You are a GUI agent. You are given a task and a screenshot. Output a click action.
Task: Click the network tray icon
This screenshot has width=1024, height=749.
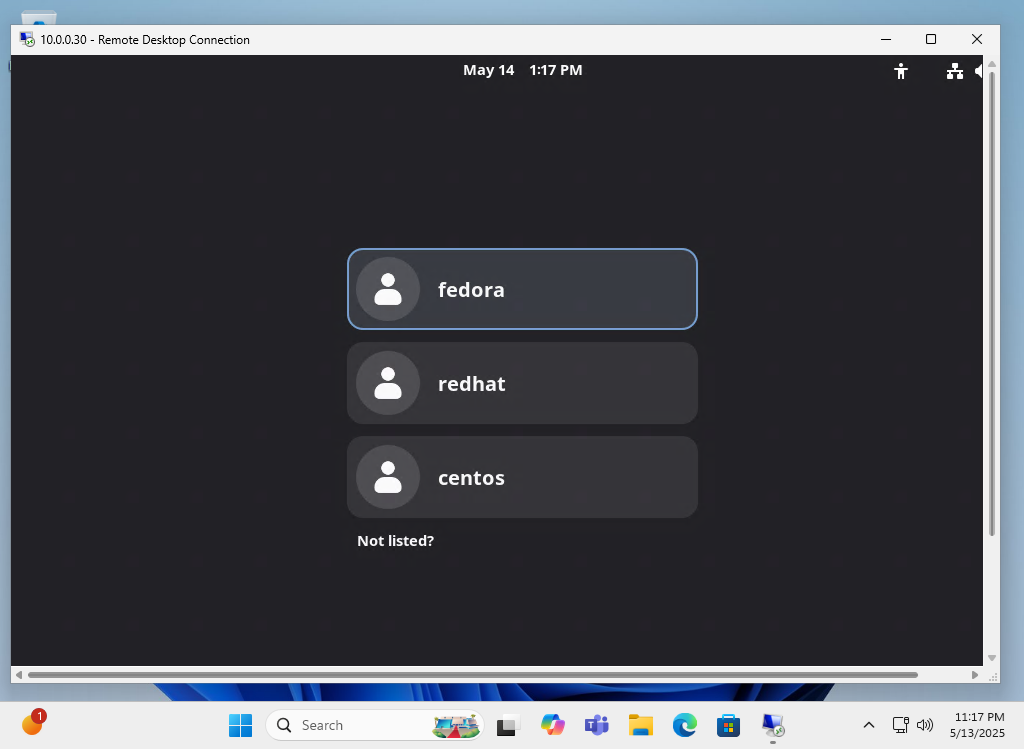(901, 725)
